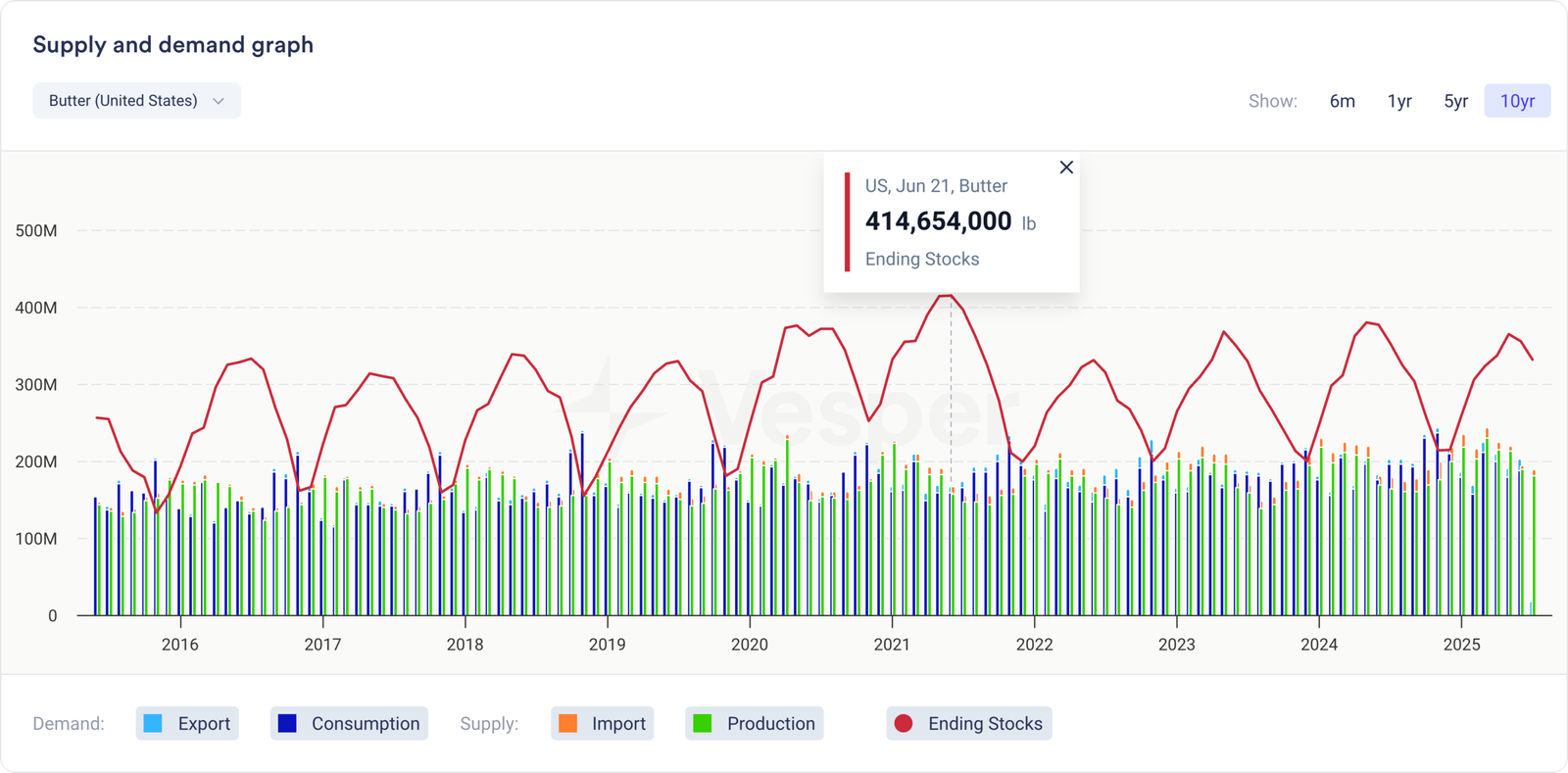Viewport: 1568px width, 773px height.
Task: Toggle the Export legend series
Action: [x=187, y=724]
